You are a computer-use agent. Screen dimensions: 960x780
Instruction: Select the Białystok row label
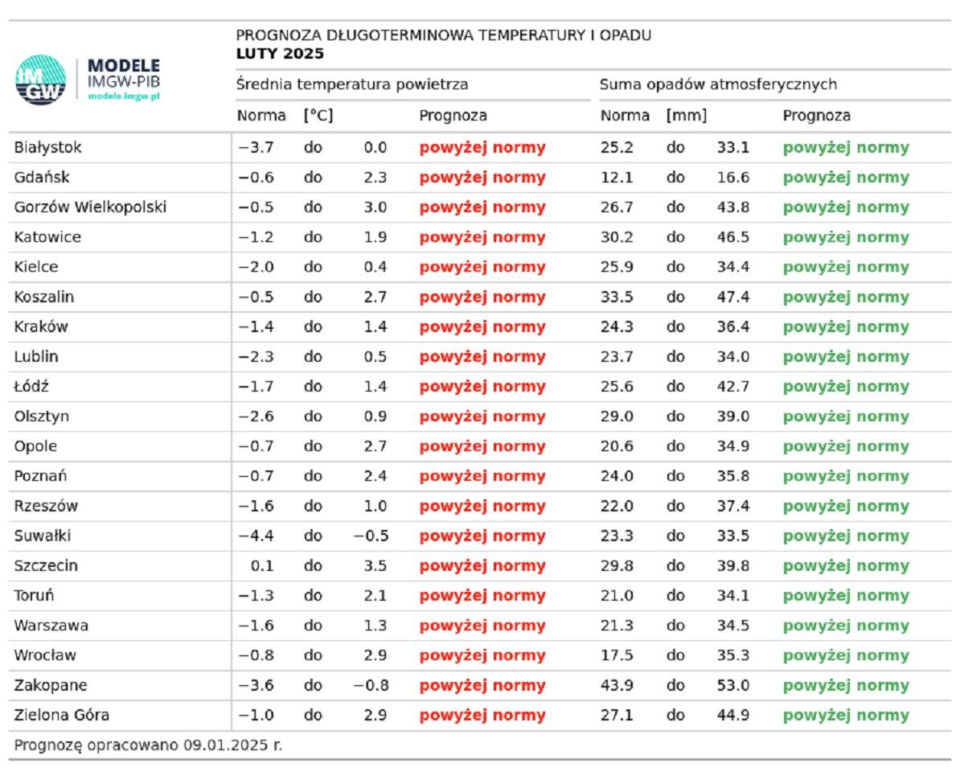tap(48, 148)
